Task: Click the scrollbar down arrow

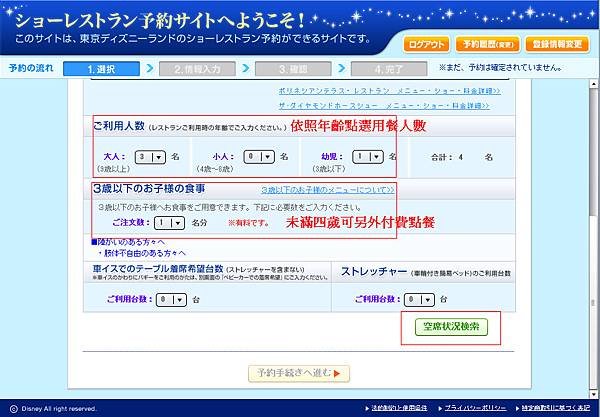Action: (x=593, y=394)
